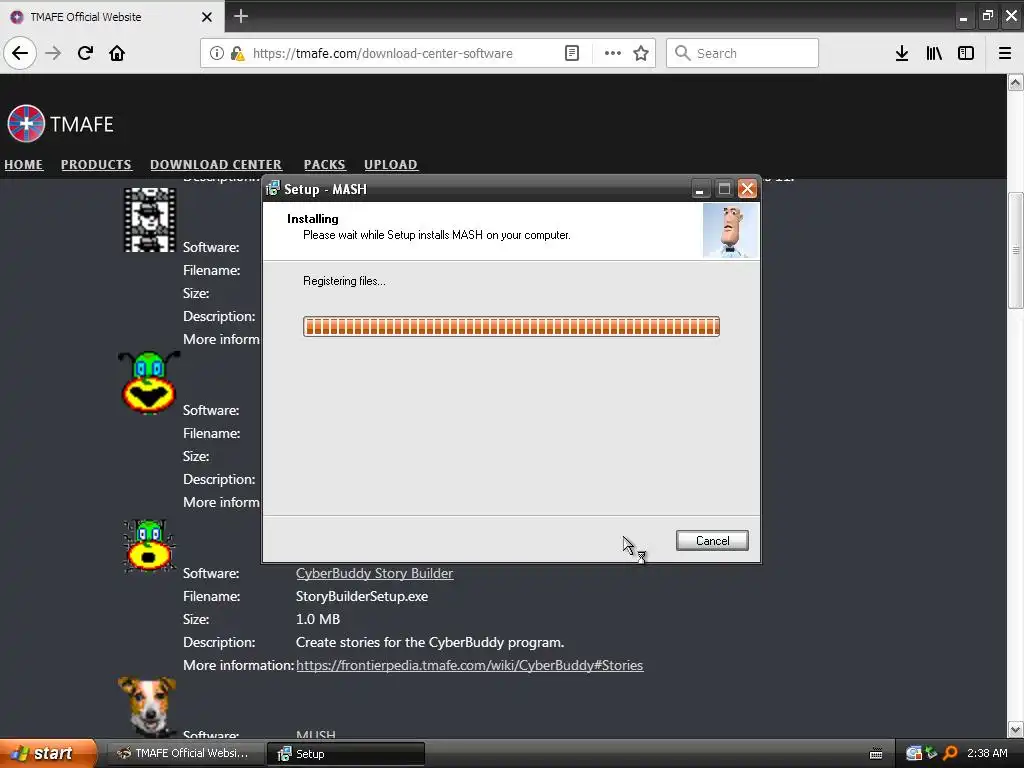
Task: Click the TMAFE logo
Action: [60, 123]
